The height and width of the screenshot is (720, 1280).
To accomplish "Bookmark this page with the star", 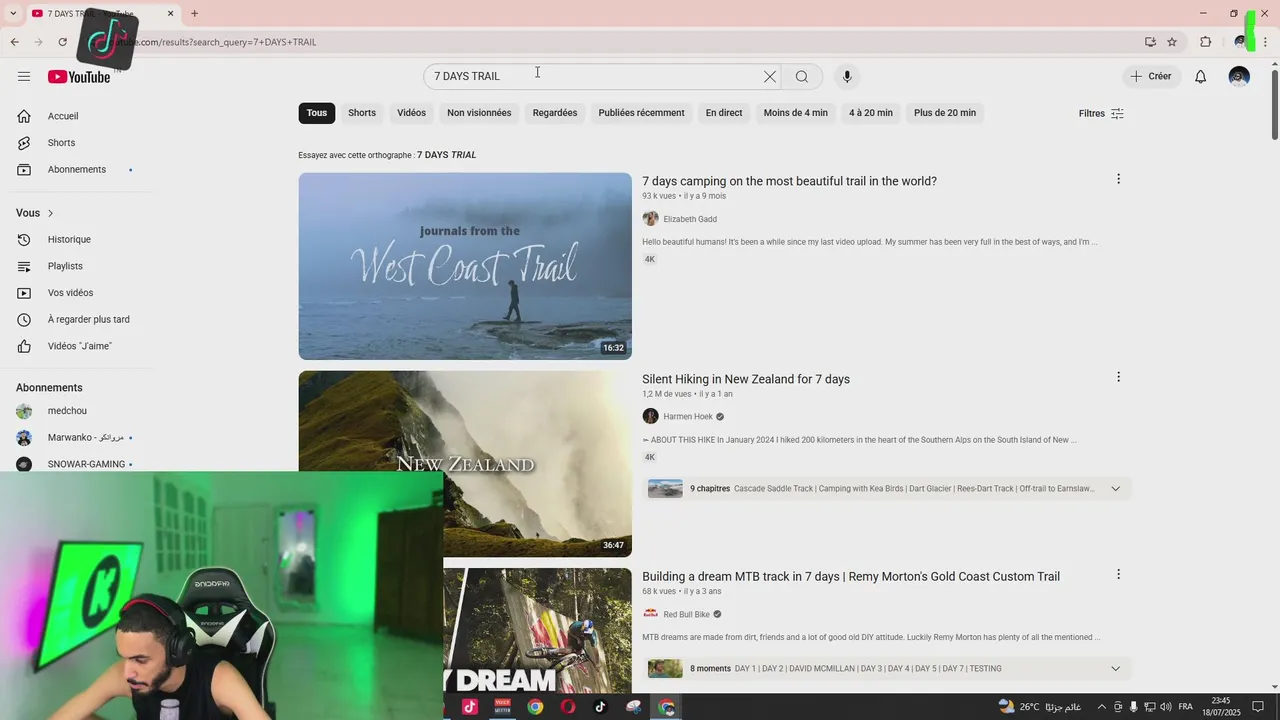I will (x=1172, y=42).
